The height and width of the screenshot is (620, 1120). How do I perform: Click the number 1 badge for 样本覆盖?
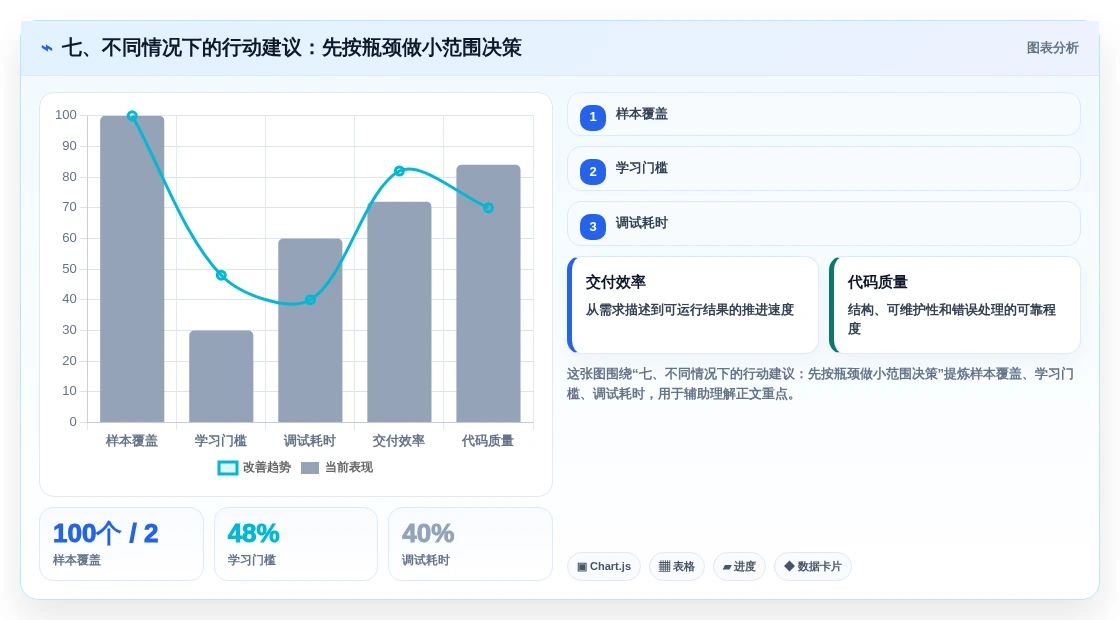click(593, 117)
